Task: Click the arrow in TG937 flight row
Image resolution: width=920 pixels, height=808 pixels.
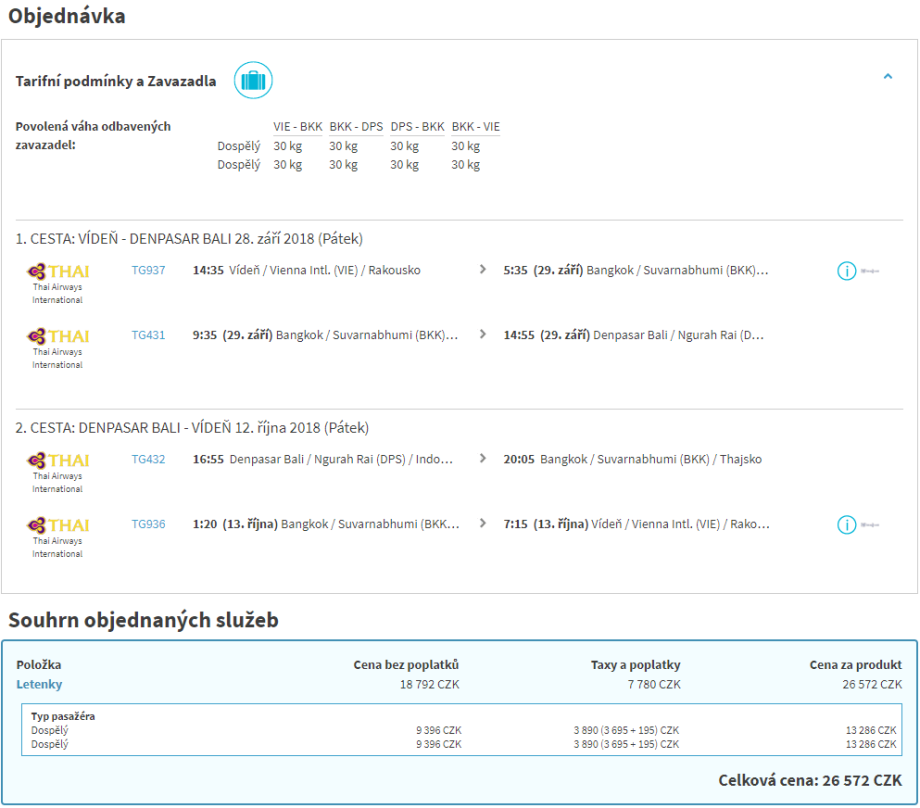Action: [483, 270]
